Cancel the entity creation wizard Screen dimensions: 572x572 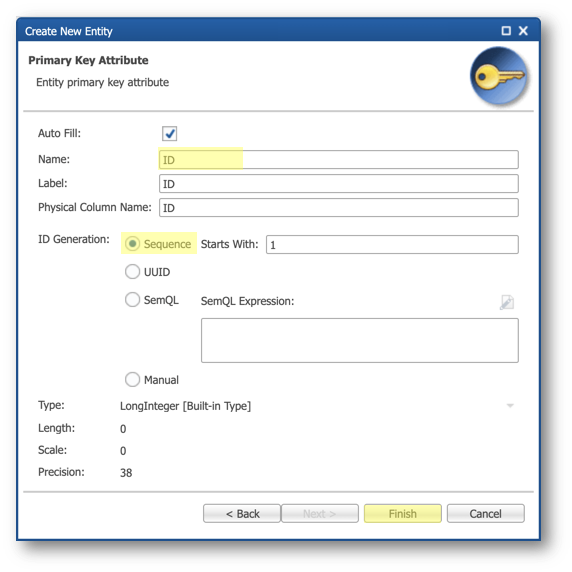(486, 514)
